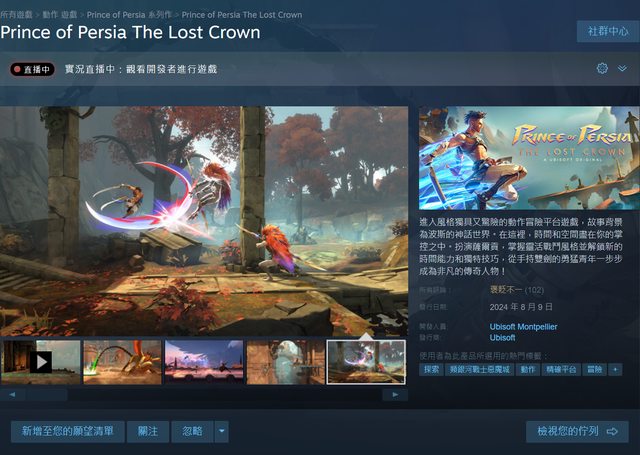Viewport: 640px width, 455px height.
Task: Open the 社群中心 community hub
Action: coord(608,31)
